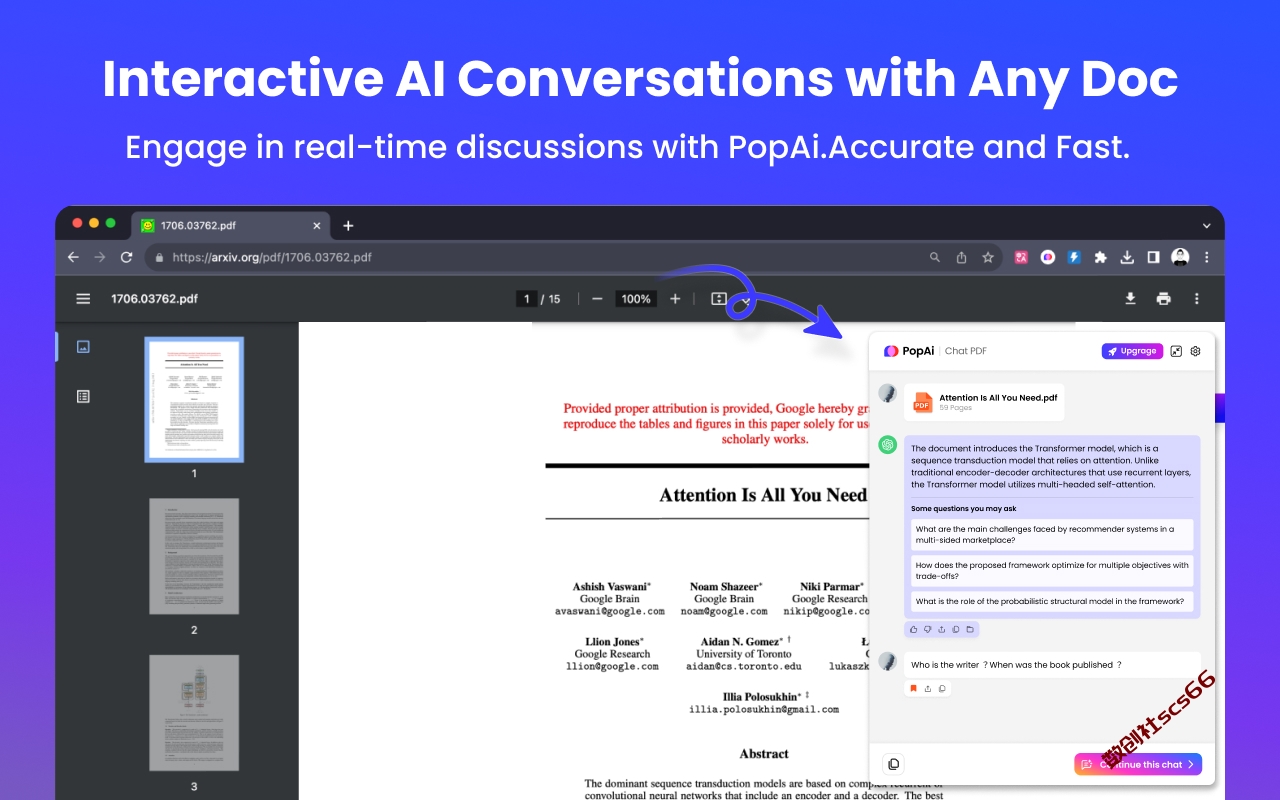
Task: Click the Chat PDF label
Action: pyautogui.click(x=966, y=351)
